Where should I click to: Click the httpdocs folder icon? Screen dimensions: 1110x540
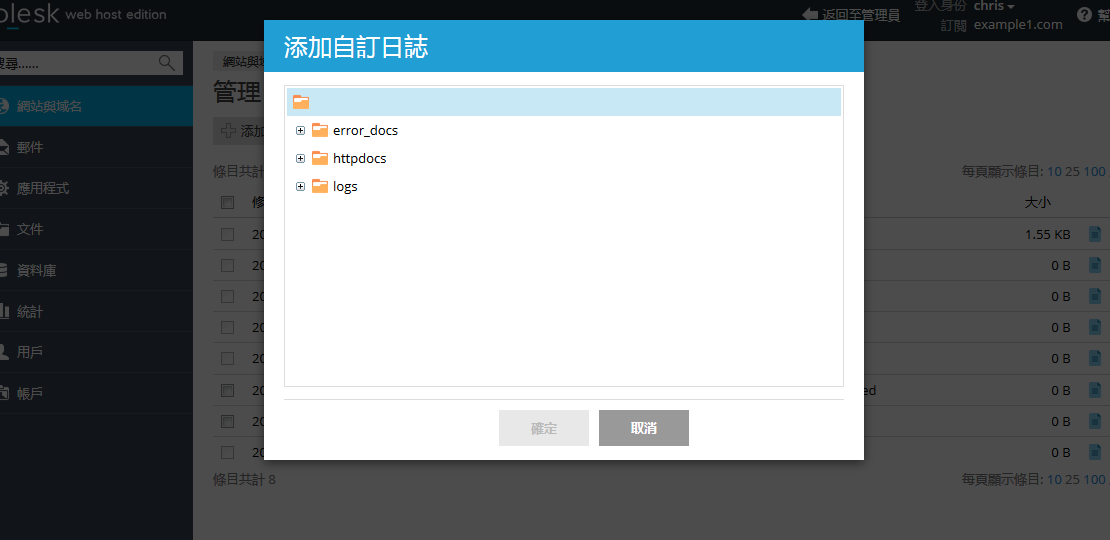(320, 158)
